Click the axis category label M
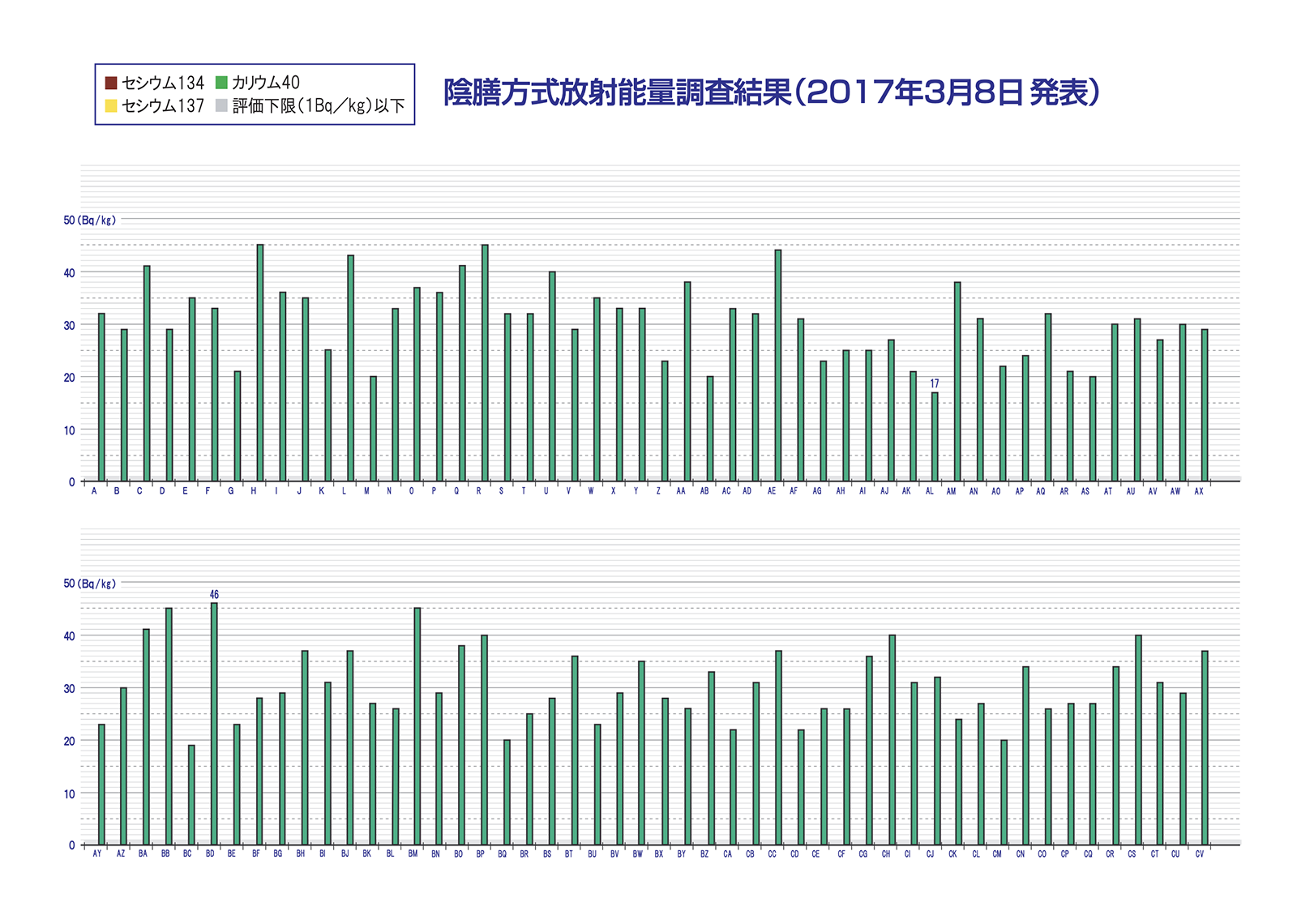Screen dimensions: 1297x924 pyautogui.click(x=366, y=491)
